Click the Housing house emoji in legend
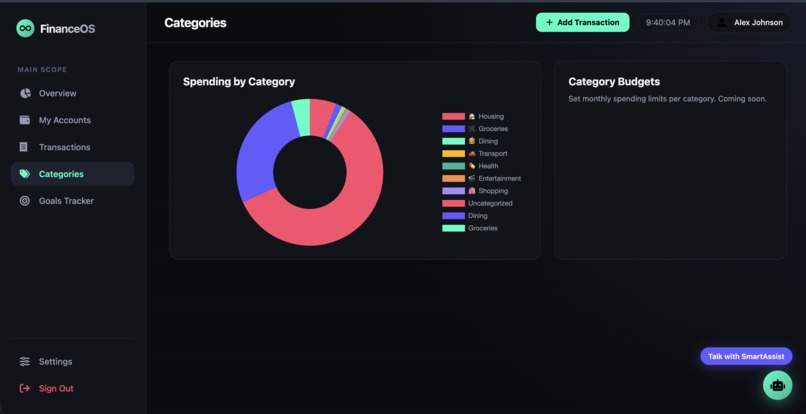Viewport: 806px width, 414px height. click(471, 116)
